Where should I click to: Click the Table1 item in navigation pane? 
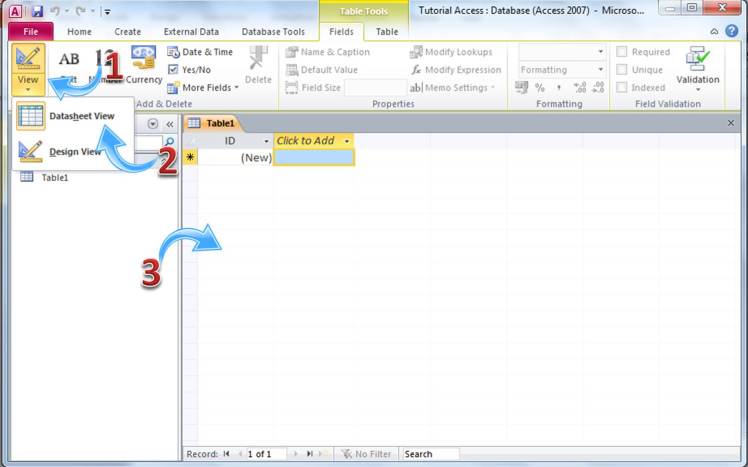54,177
